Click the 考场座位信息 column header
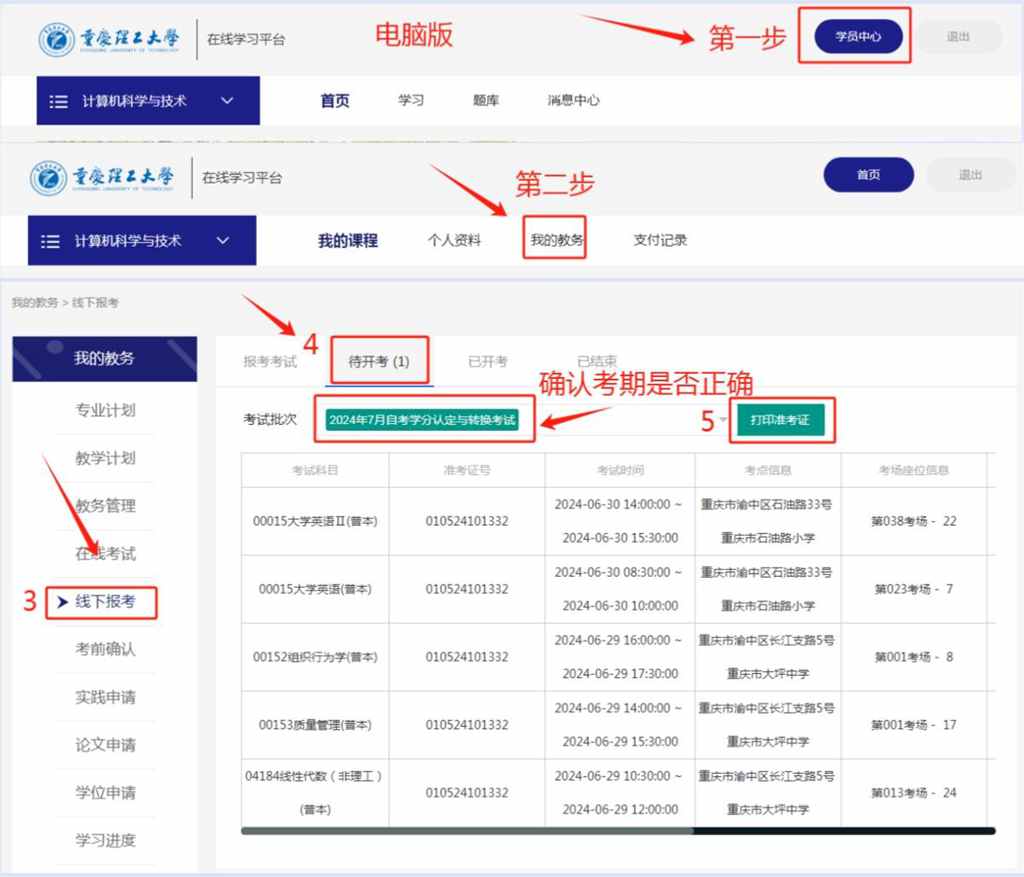Viewport: 1024px width, 877px height. (914, 470)
